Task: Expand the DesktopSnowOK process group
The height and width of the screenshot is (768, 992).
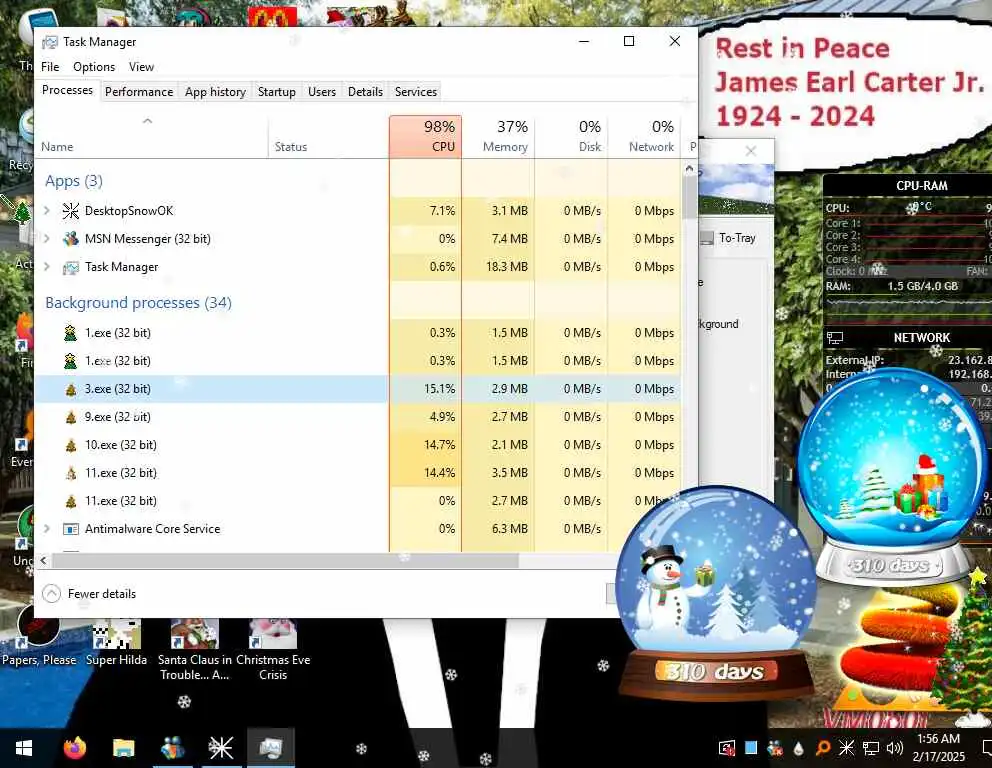Action: (46, 210)
